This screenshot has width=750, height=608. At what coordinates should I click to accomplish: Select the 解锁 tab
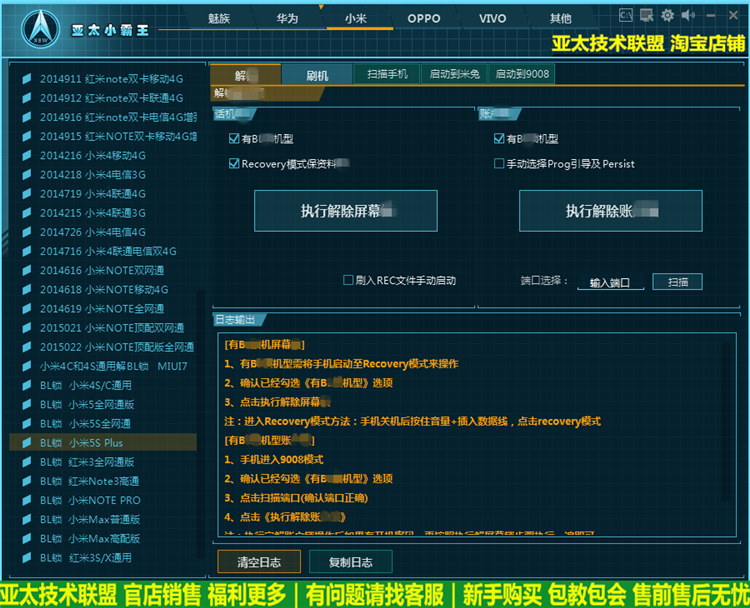pyautogui.click(x=245, y=75)
